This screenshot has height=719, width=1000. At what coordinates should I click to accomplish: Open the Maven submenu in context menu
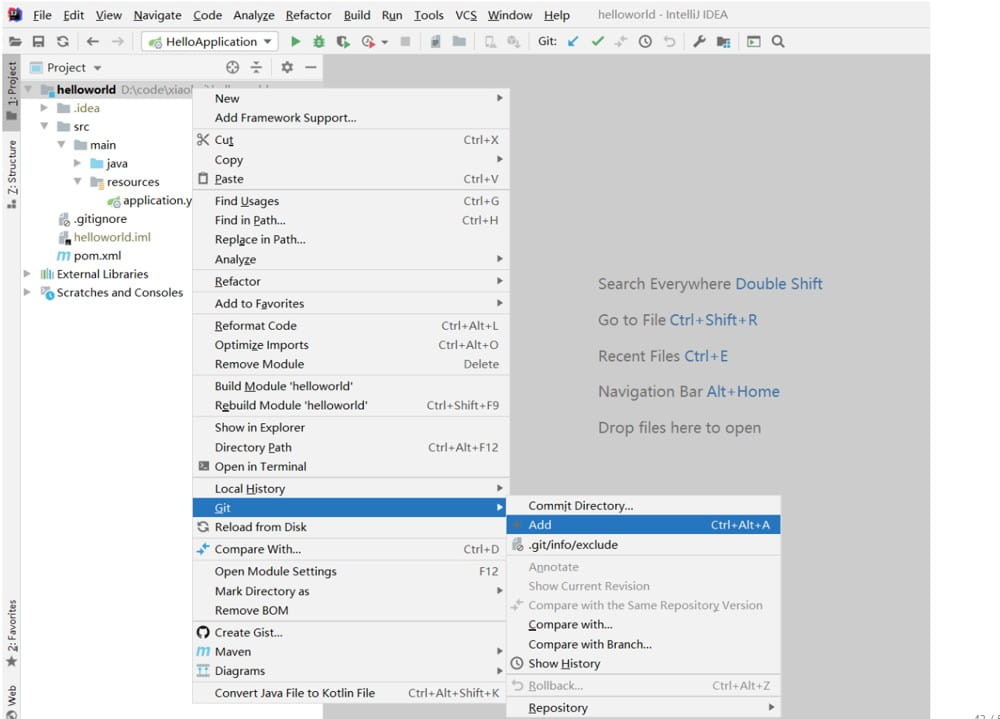pyautogui.click(x=350, y=651)
